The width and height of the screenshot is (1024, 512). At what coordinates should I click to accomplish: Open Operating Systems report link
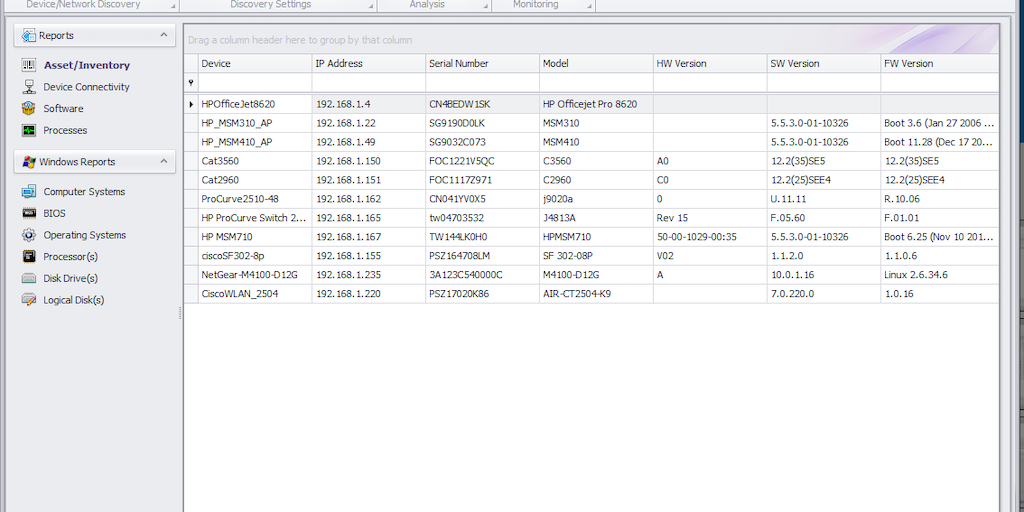85,235
